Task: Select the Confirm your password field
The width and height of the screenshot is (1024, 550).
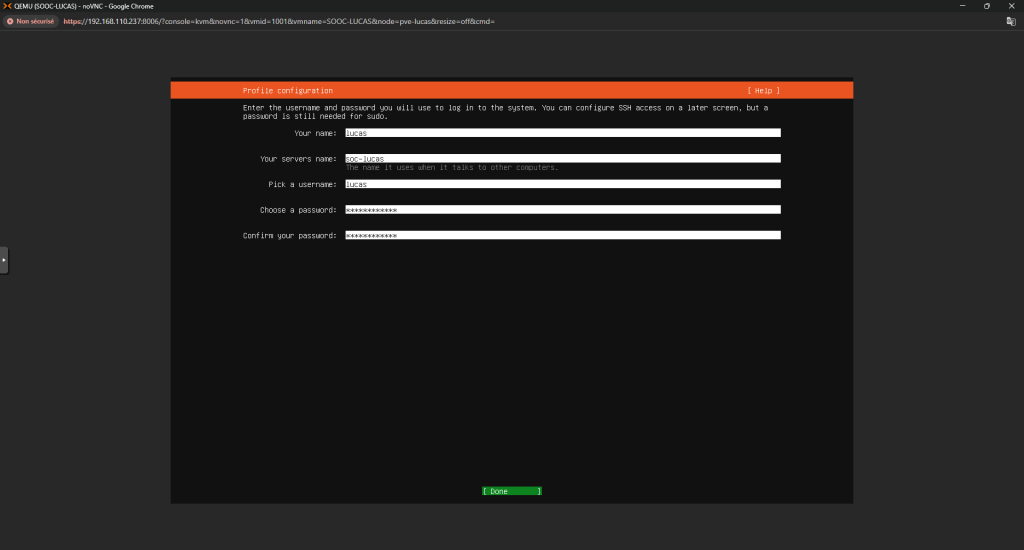Action: [x=562, y=236]
